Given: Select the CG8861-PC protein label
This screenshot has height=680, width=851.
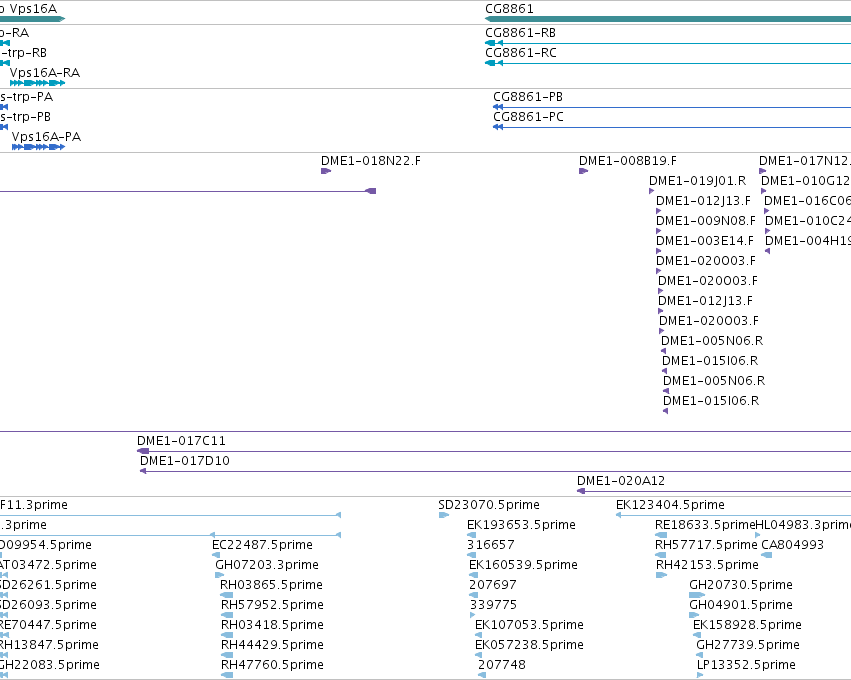Looking at the screenshot, I should 529,117.
